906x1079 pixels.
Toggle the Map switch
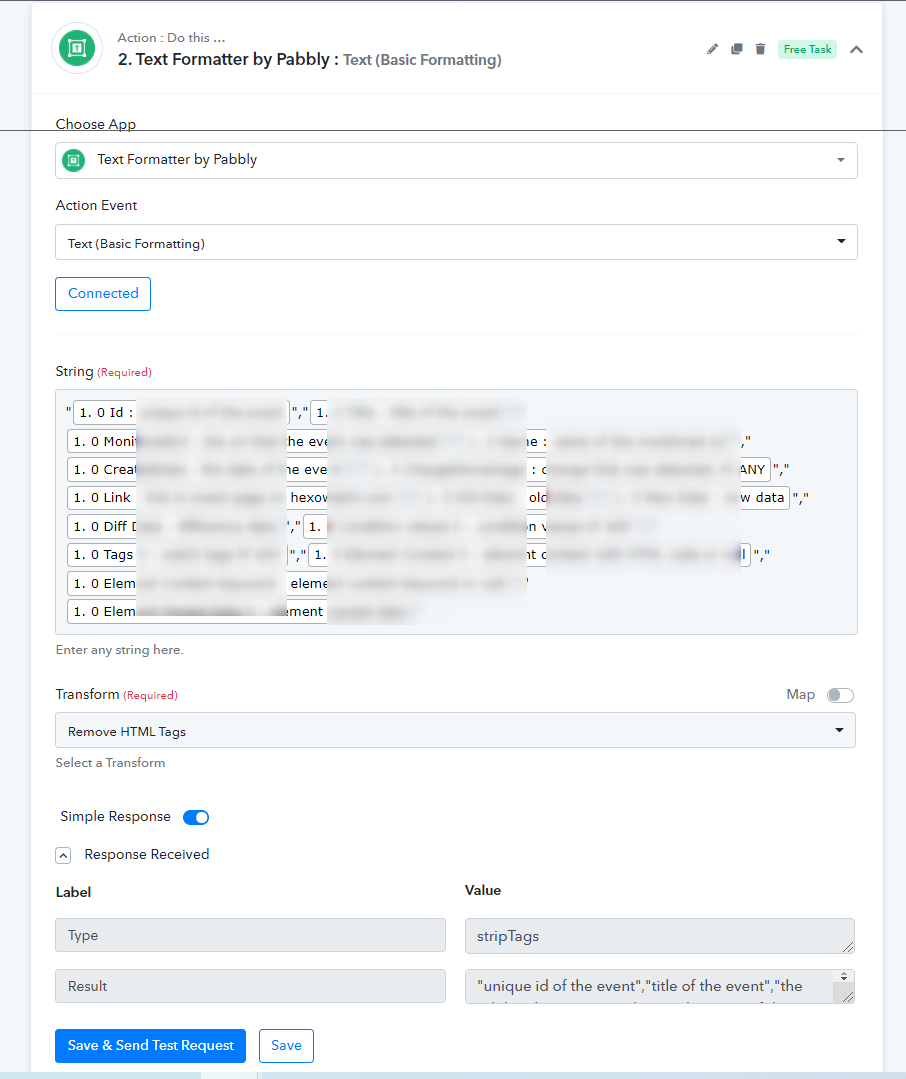pos(840,695)
